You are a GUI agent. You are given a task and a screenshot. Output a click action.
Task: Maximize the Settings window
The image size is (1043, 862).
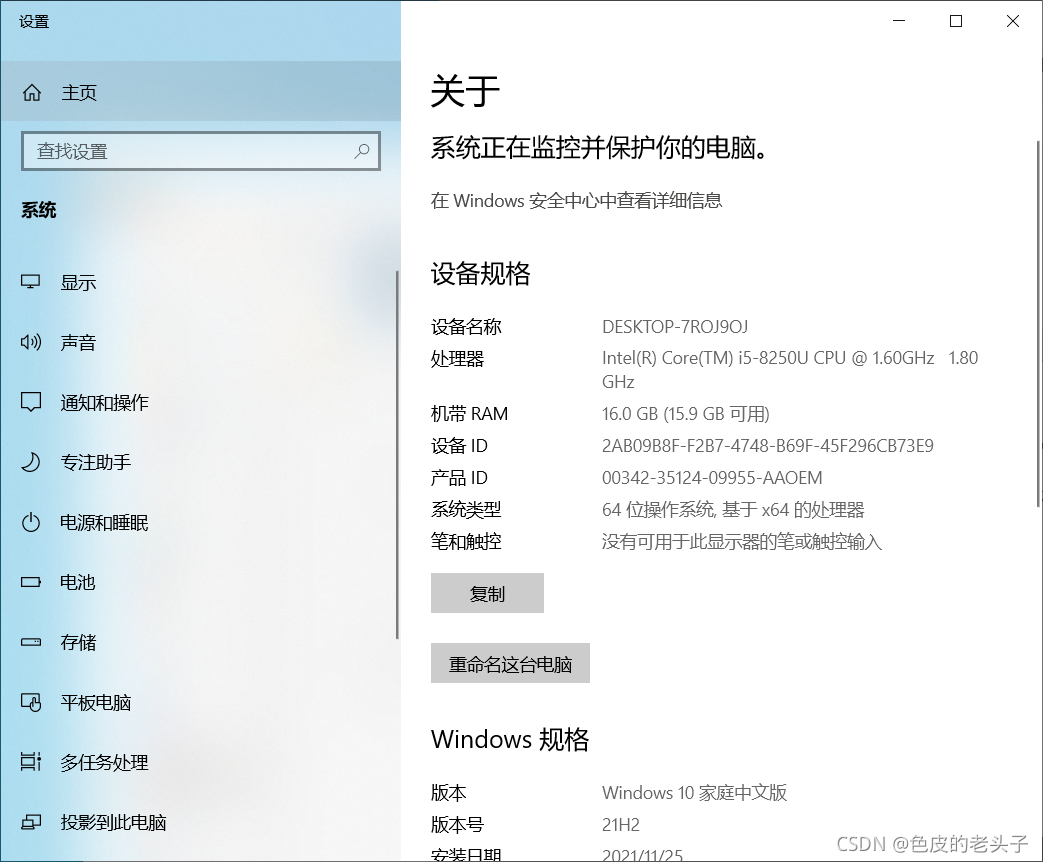pyautogui.click(x=956, y=21)
